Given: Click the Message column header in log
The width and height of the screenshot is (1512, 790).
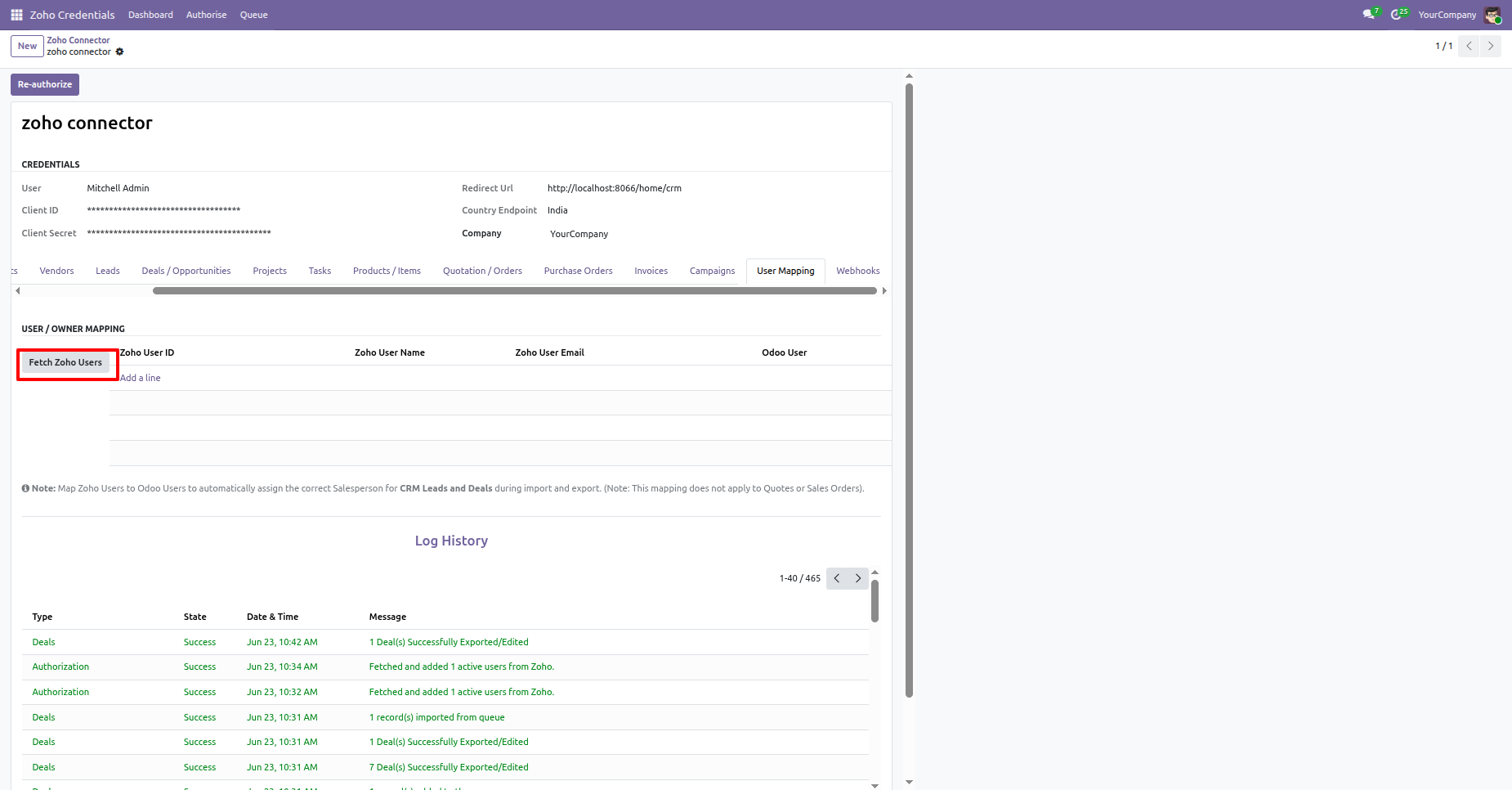Looking at the screenshot, I should [387, 617].
